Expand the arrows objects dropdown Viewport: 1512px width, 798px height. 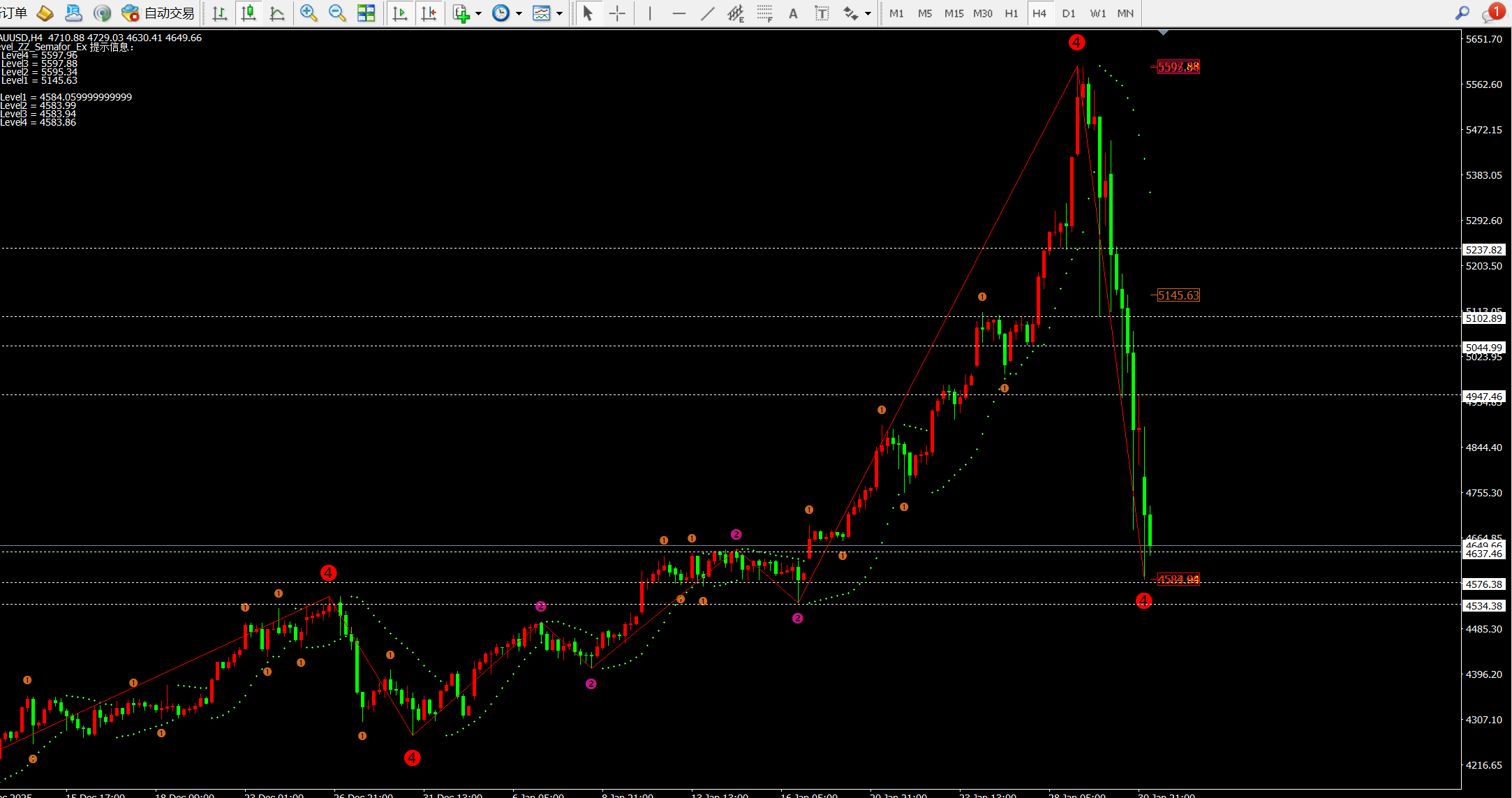click(x=868, y=13)
